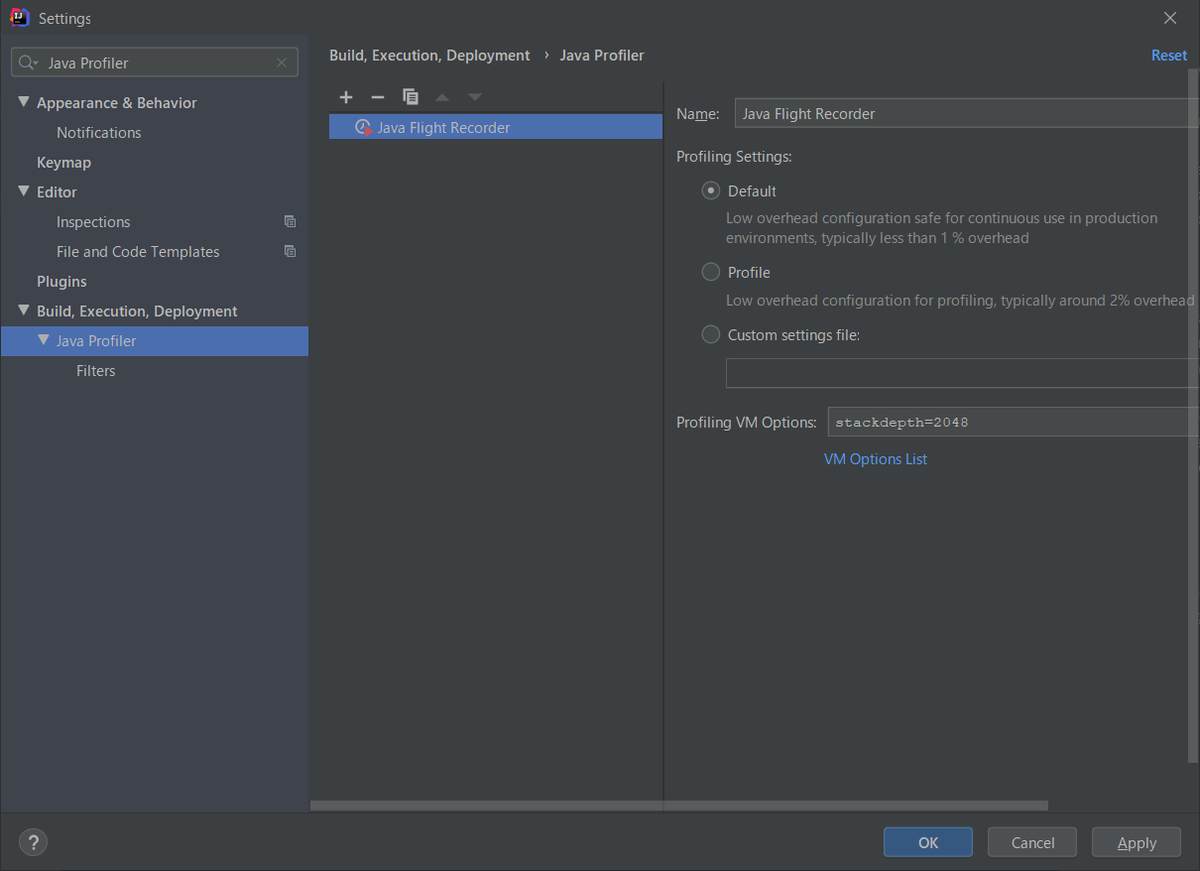Image resolution: width=1200 pixels, height=871 pixels.
Task: Collapse the Editor tree node
Action: (x=24, y=191)
